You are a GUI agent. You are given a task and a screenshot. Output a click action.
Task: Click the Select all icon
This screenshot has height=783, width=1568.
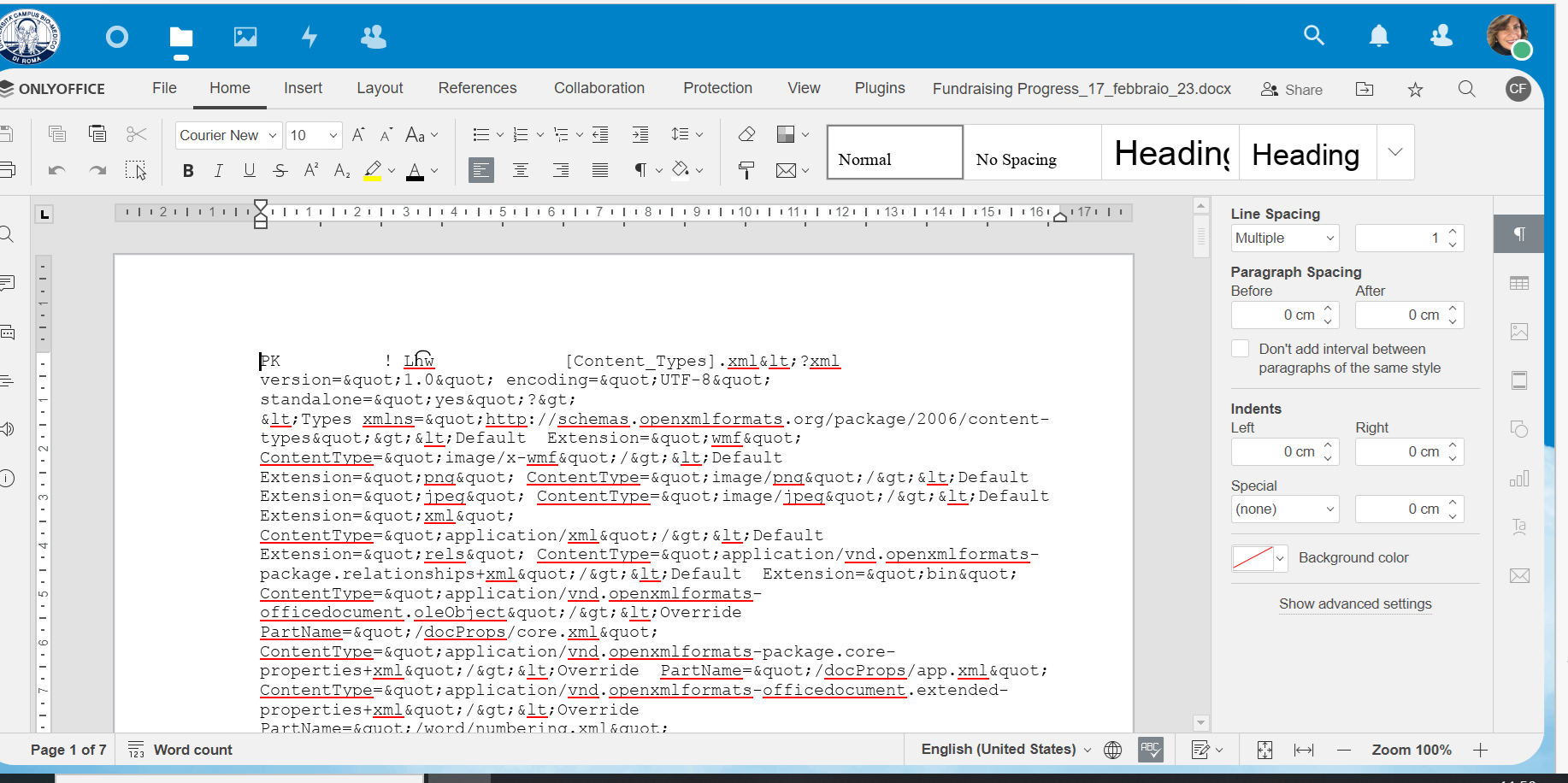click(136, 170)
